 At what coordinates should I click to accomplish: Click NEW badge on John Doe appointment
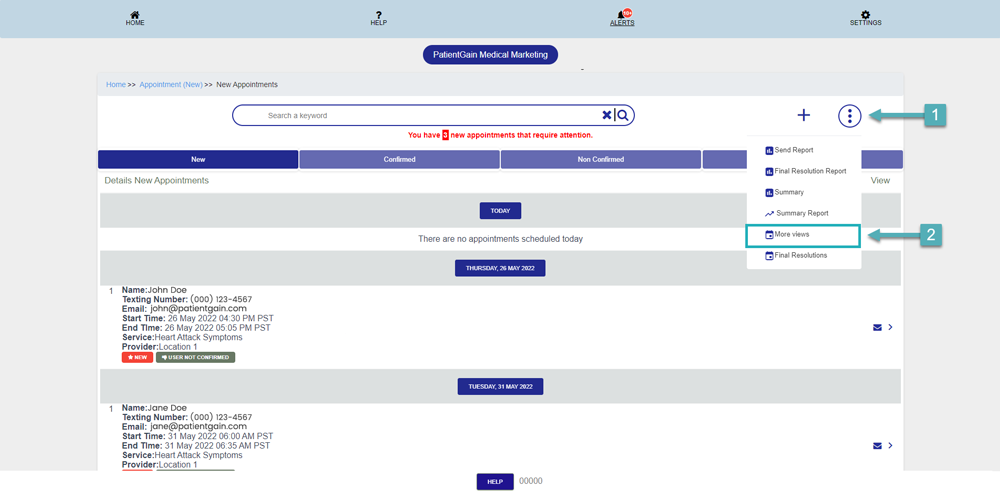click(x=137, y=357)
